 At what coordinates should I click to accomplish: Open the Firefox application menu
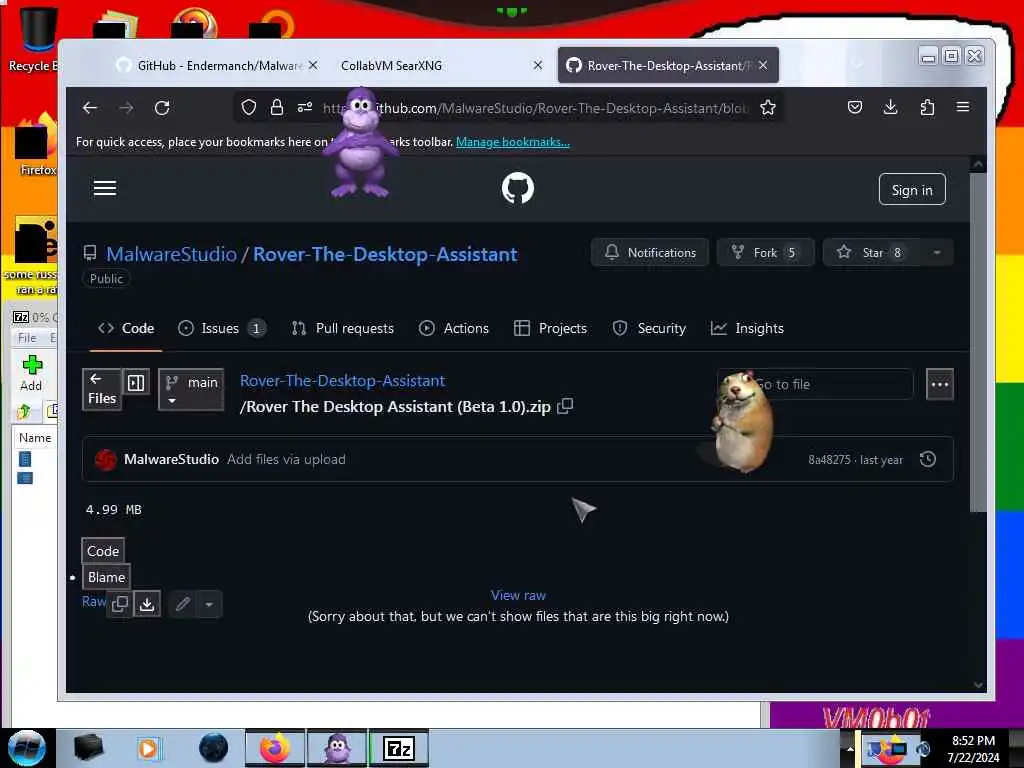[963, 107]
